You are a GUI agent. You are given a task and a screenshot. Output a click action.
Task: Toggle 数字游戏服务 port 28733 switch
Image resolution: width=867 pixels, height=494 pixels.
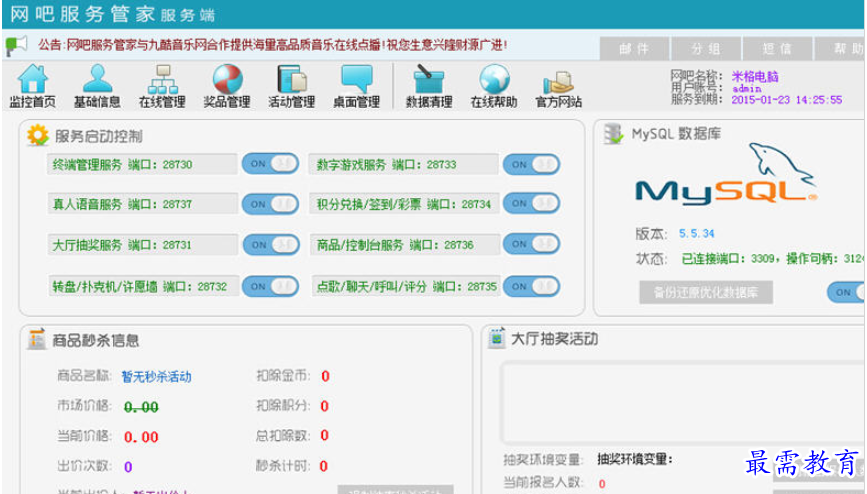[531, 164]
